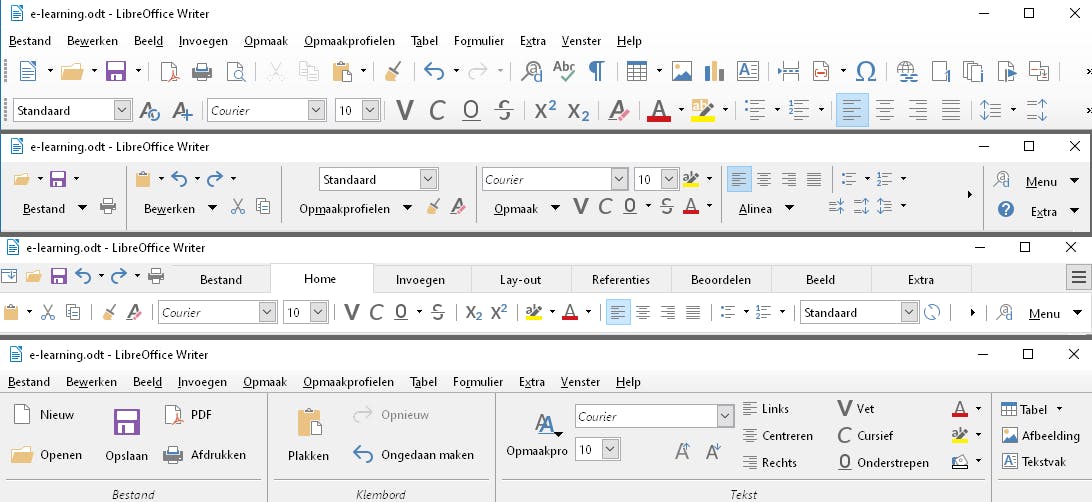Click Export as PDF icon in top window toolbar
This screenshot has height=502, width=1092.
[x=170, y=70]
